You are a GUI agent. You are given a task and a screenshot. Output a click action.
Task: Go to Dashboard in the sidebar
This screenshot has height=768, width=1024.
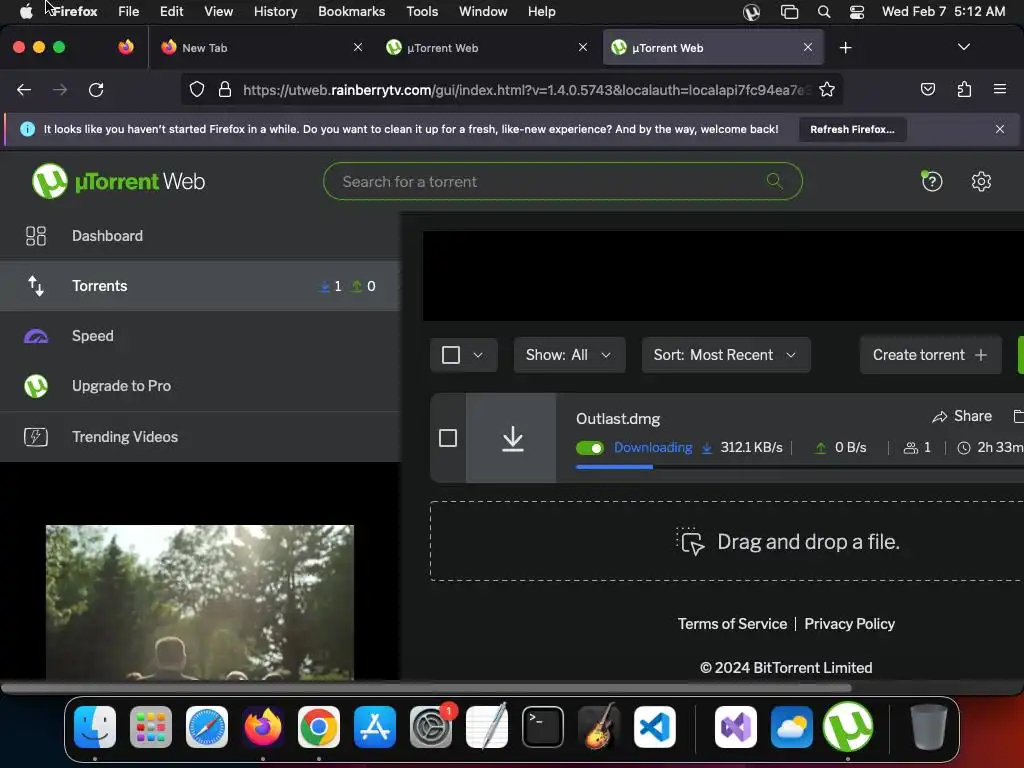200,236
